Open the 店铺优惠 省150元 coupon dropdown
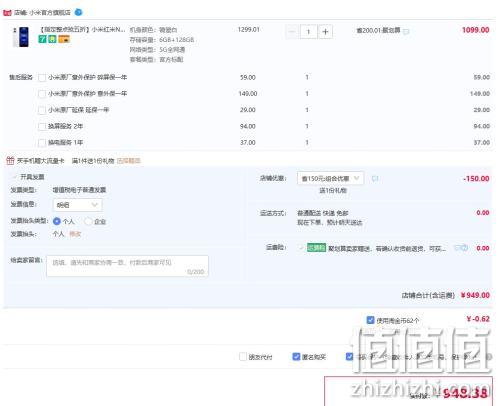 click(x=330, y=178)
